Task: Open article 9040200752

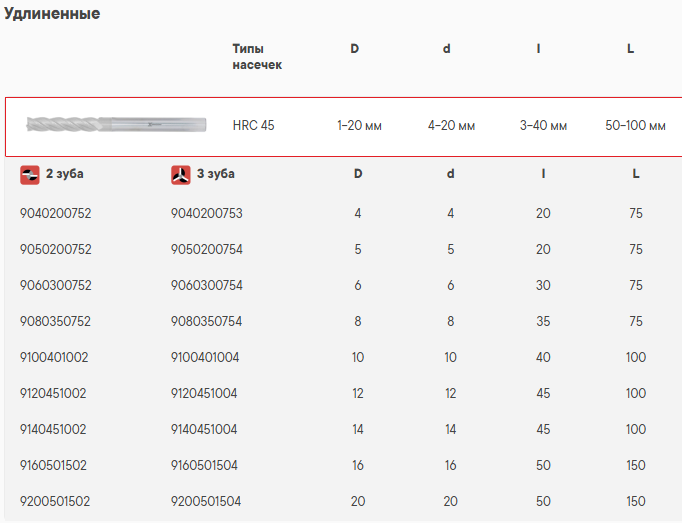Action: click(56, 213)
